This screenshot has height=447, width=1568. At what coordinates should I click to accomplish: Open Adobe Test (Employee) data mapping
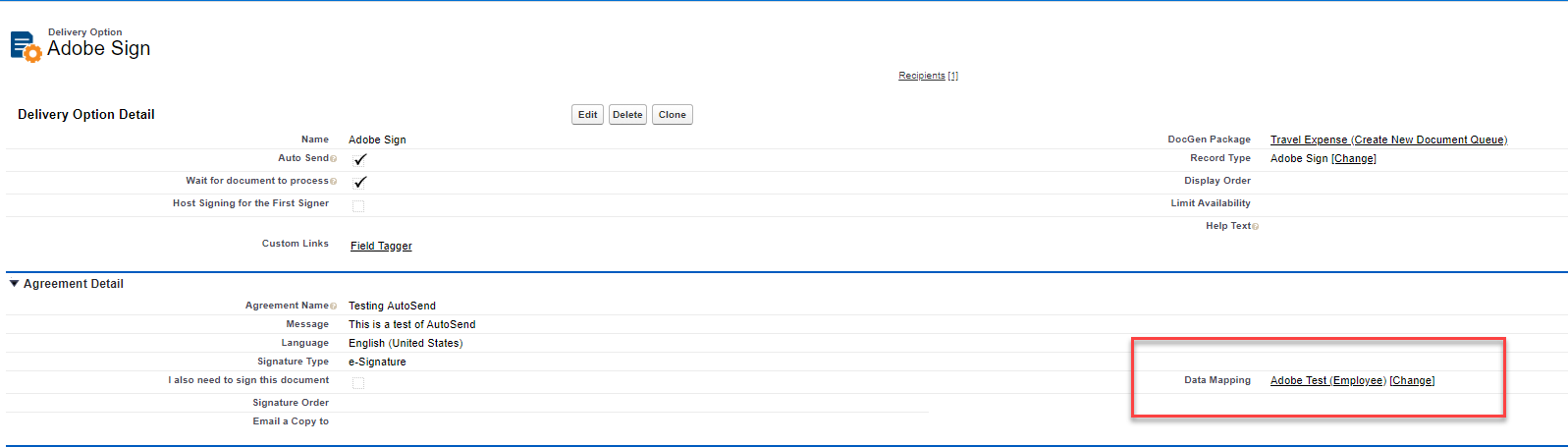1328,380
